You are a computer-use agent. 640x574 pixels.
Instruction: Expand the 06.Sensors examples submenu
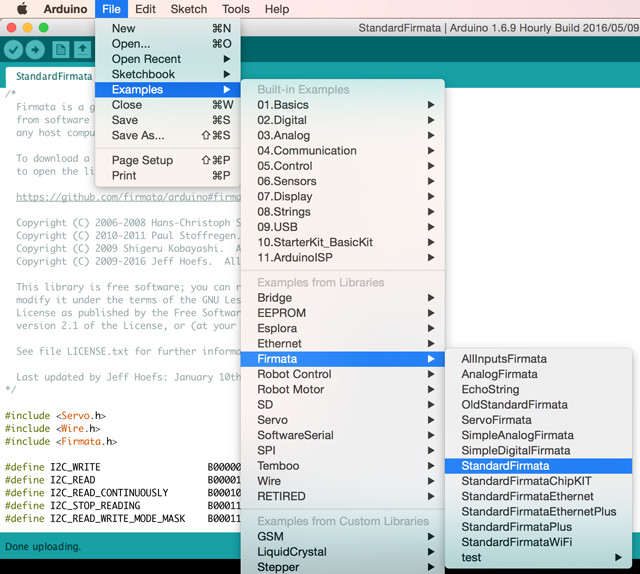tap(343, 181)
